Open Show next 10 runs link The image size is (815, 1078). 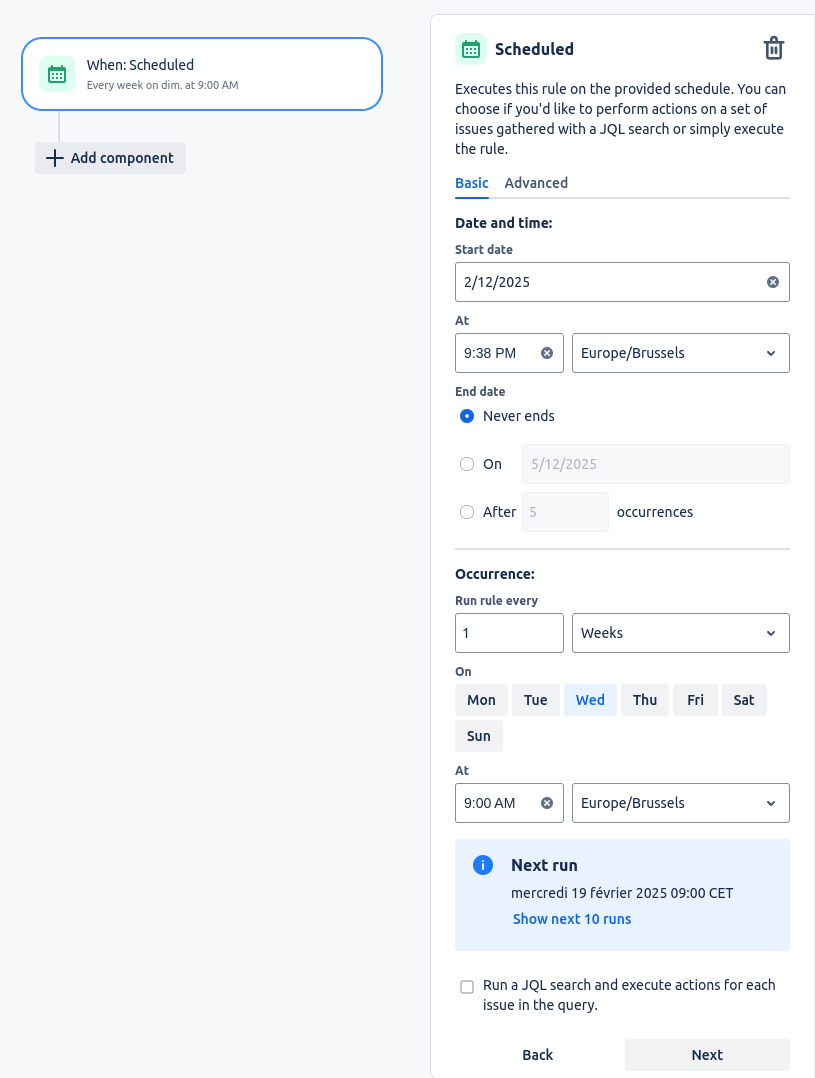click(572, 919)
